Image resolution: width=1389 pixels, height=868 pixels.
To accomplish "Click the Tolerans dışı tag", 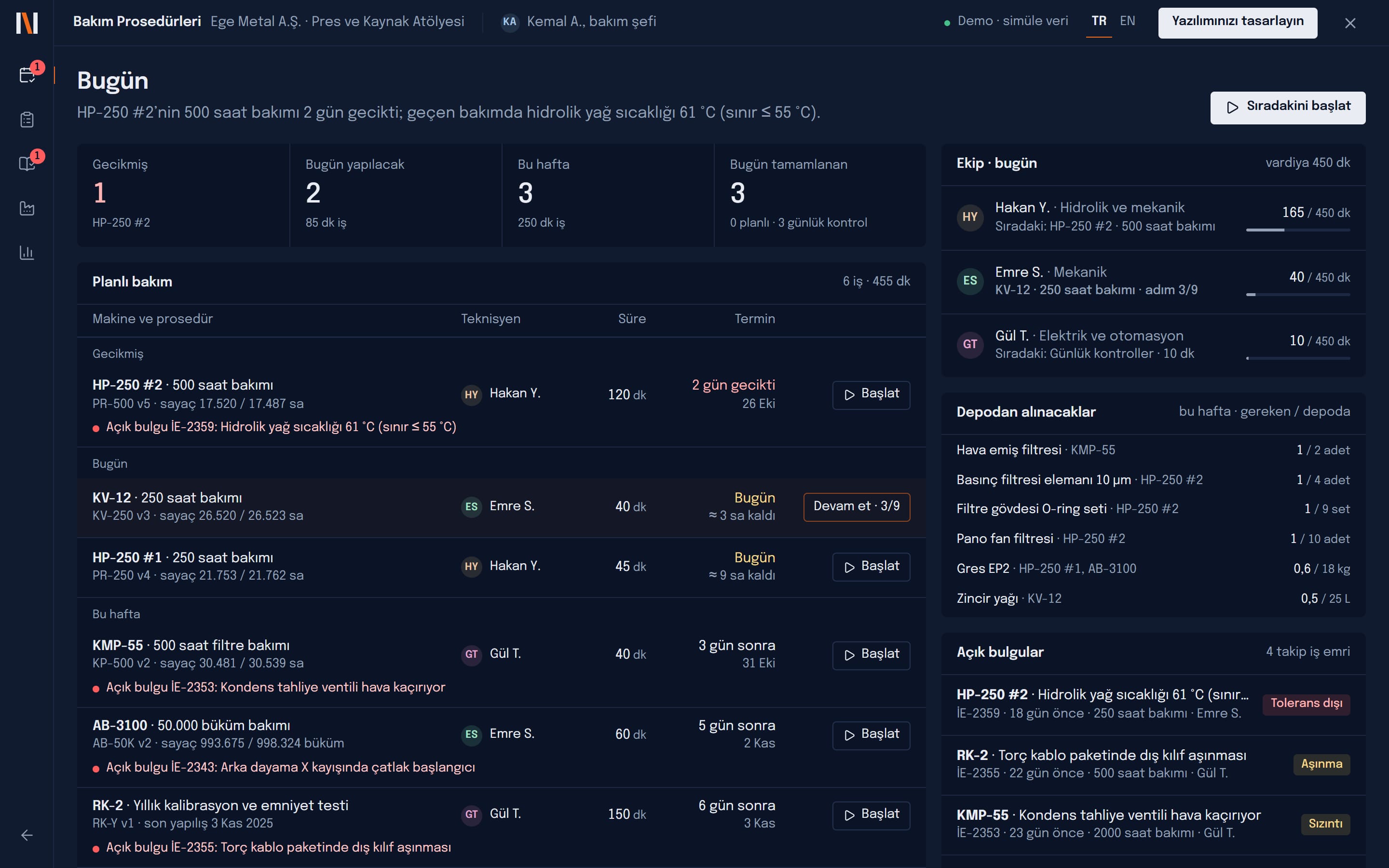I will coord(1306,704).
